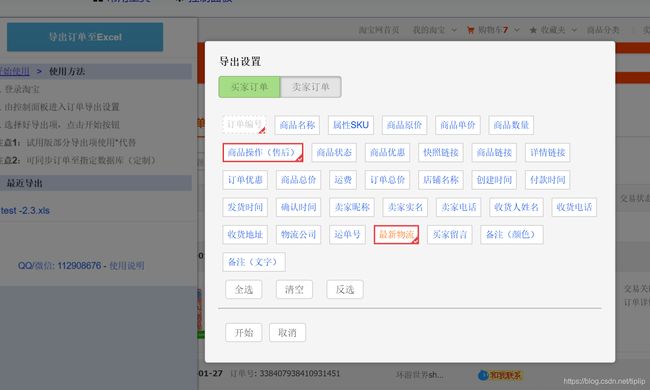Toggle the 商品原价 export field
This screenshot has width=650, height=390.
click(404, 125)
